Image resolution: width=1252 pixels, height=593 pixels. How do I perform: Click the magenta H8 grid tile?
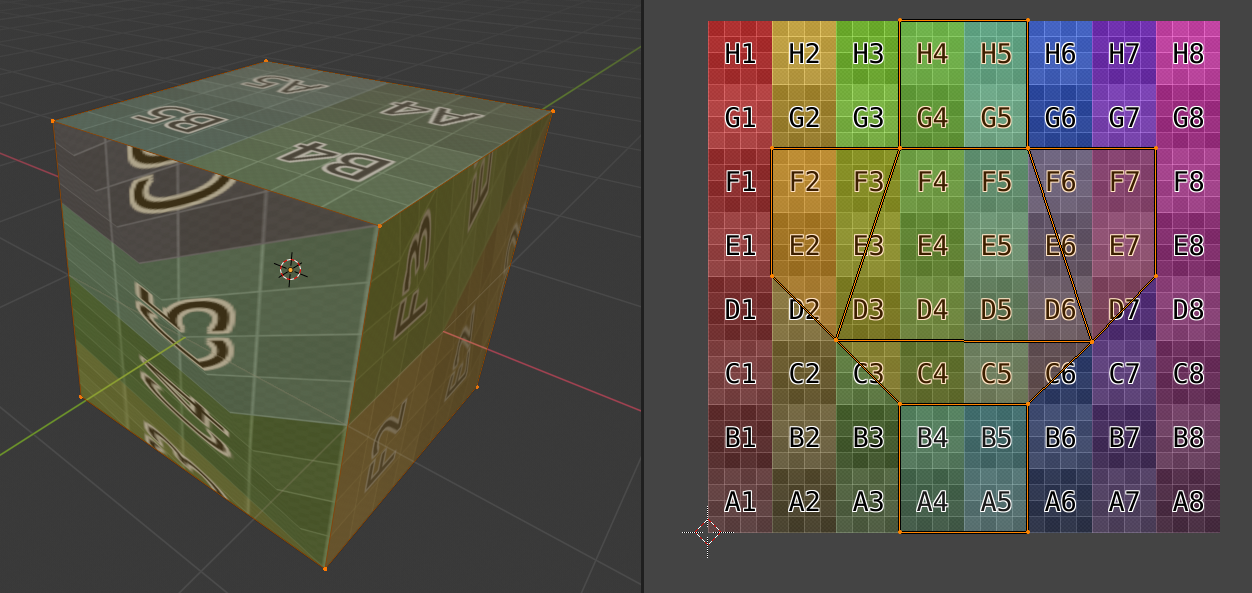[1188, 53]
